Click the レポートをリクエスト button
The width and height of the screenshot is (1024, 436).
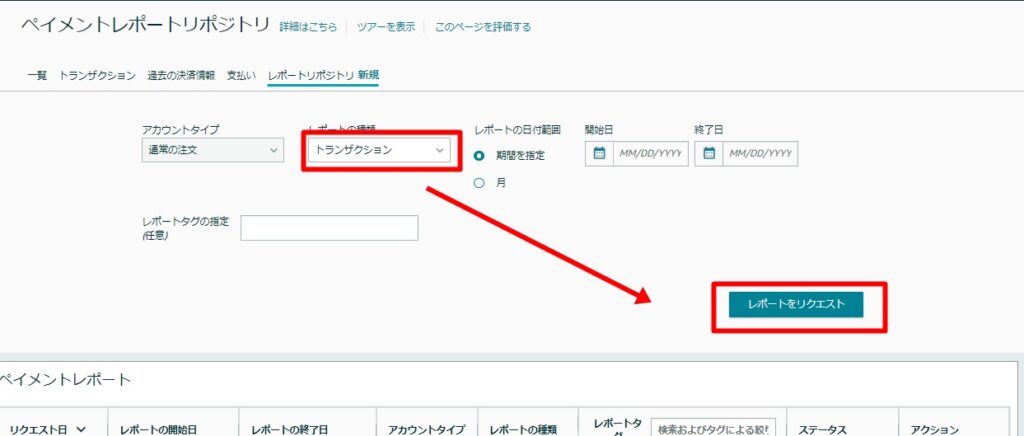coord(796,303)
